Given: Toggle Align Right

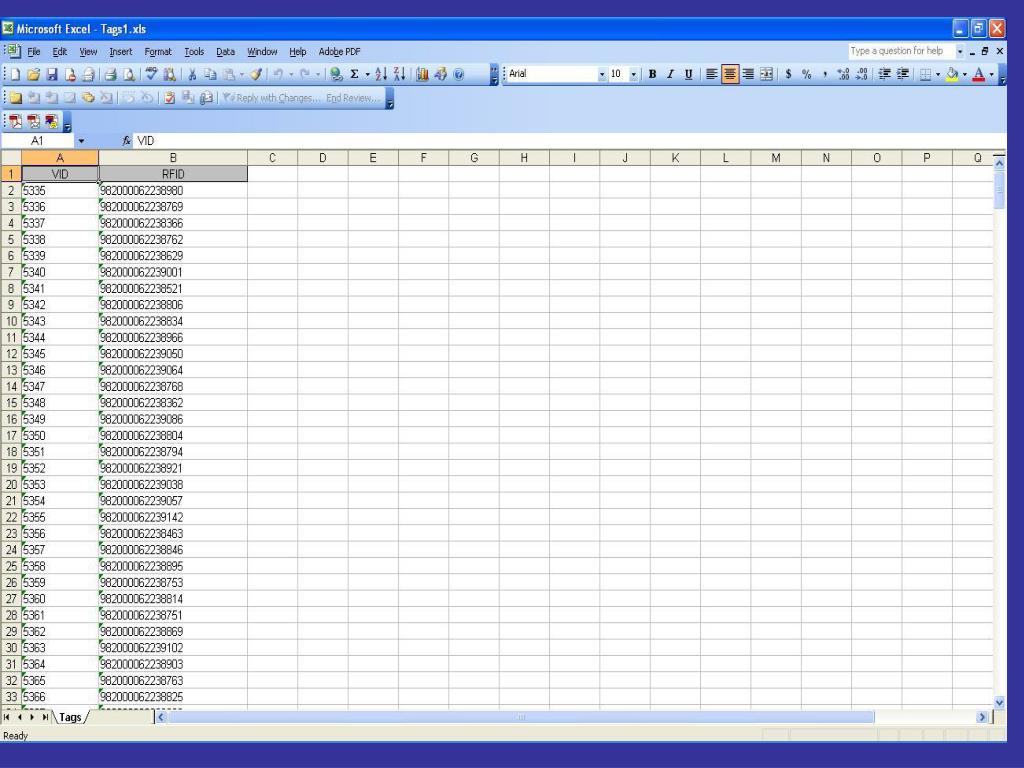Looking at the screenshot, I should tap(748, 74).
